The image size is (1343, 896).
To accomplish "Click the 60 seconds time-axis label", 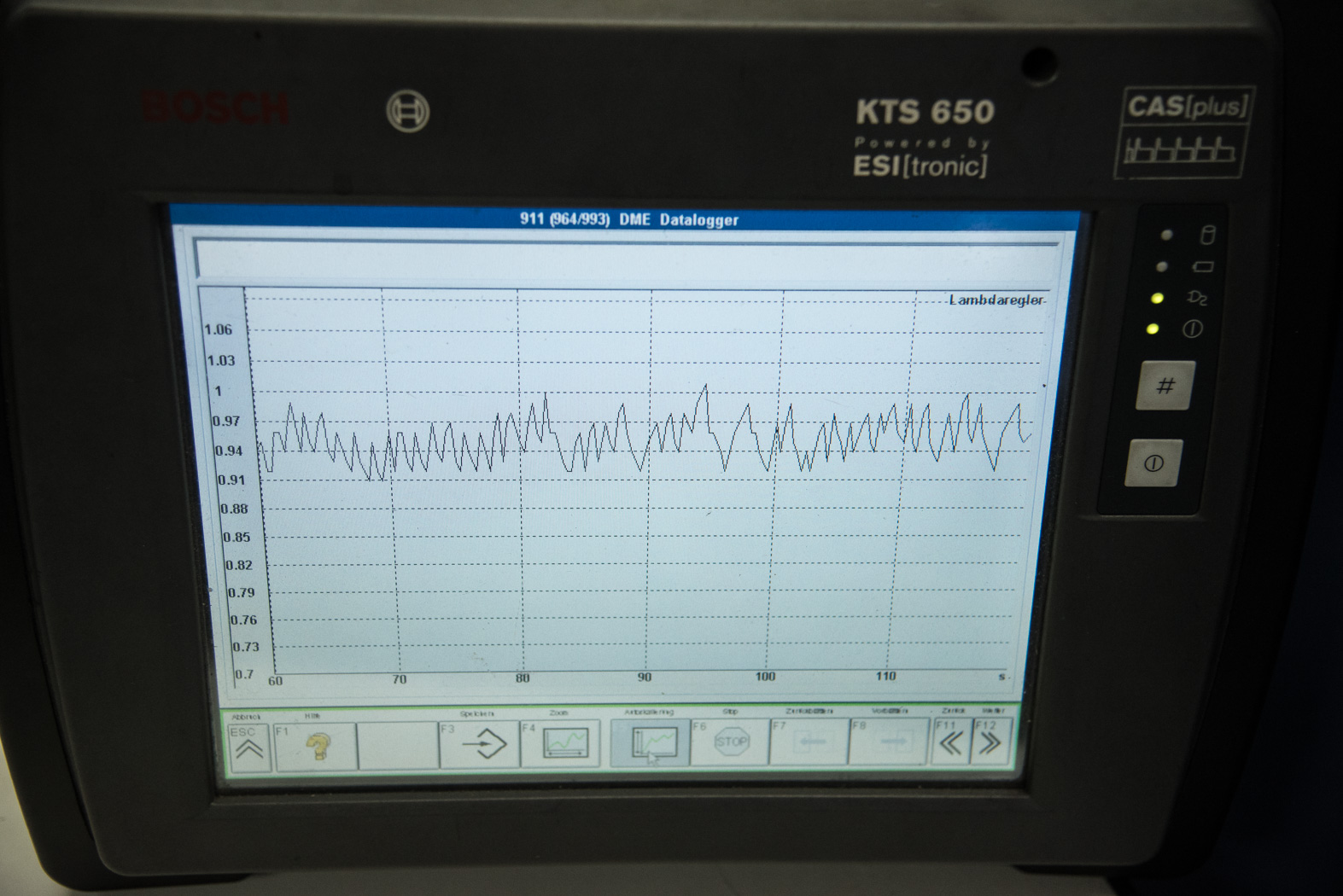I will pos(275,681).
